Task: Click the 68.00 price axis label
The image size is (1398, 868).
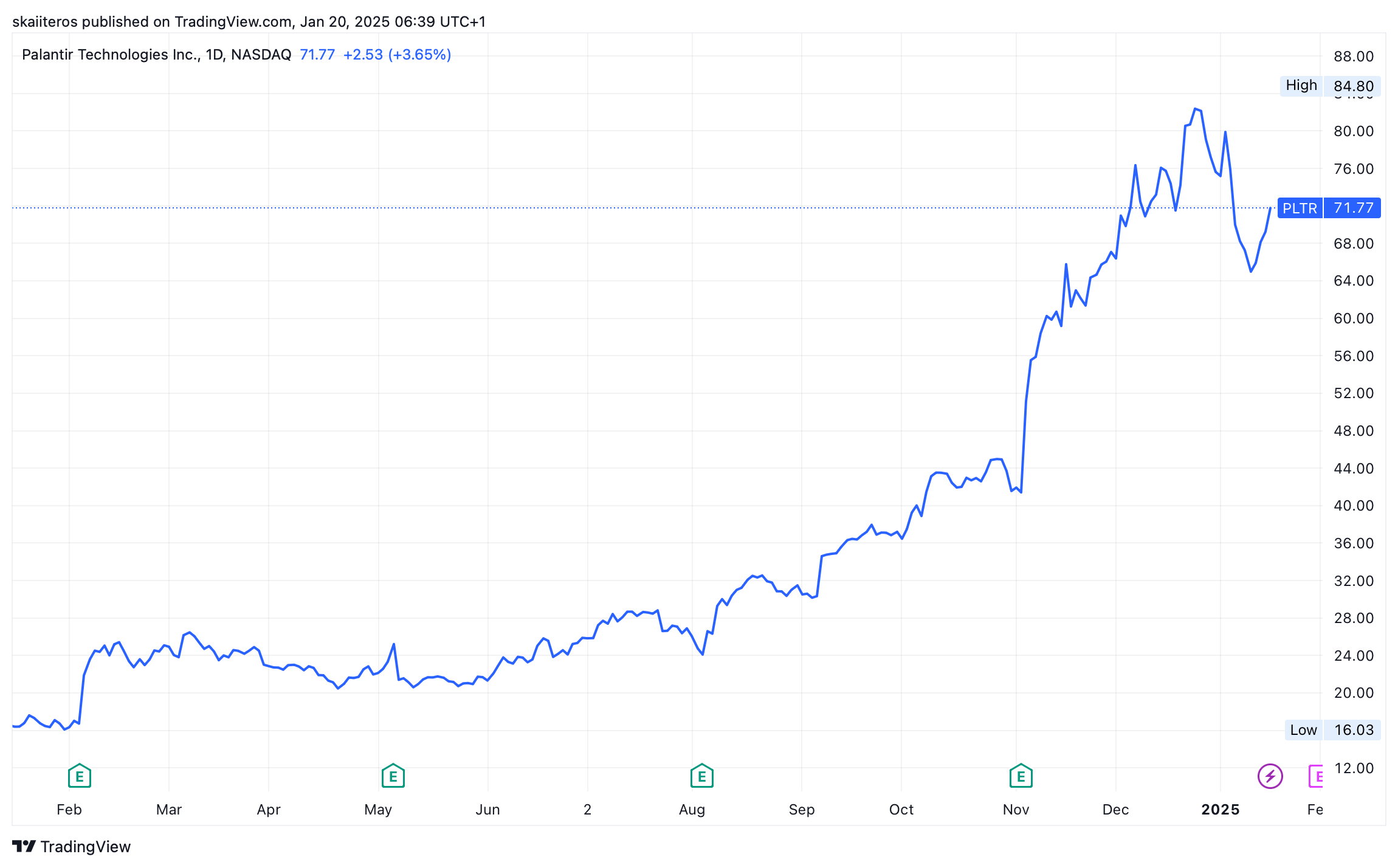Action: [1354, 244]
